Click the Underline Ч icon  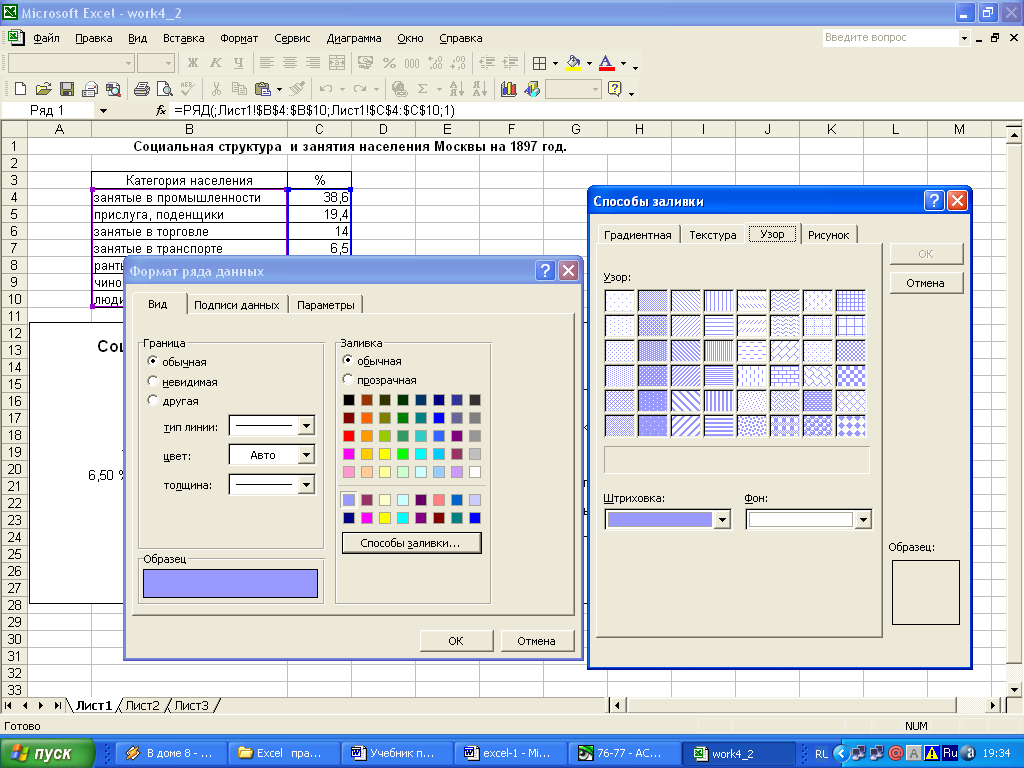click(238, 63)
